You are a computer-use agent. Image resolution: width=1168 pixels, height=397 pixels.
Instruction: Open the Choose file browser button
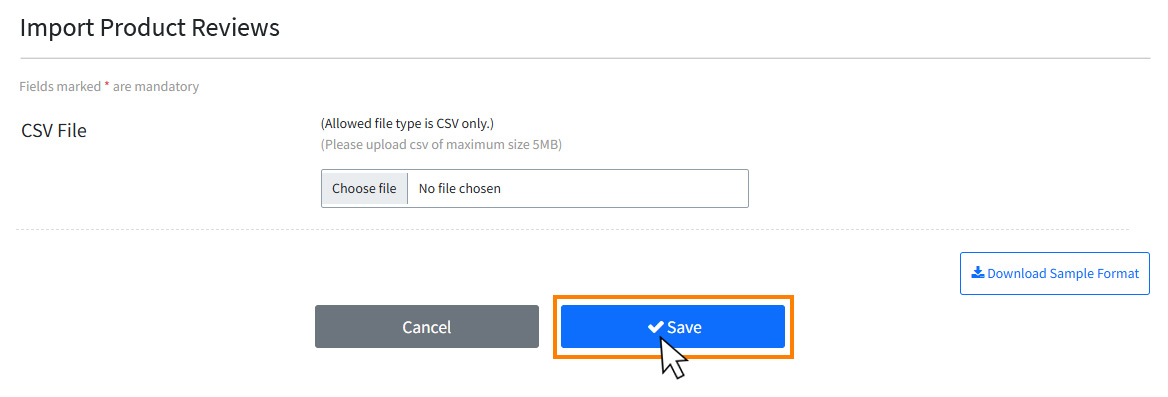click(x=364, y=188)
